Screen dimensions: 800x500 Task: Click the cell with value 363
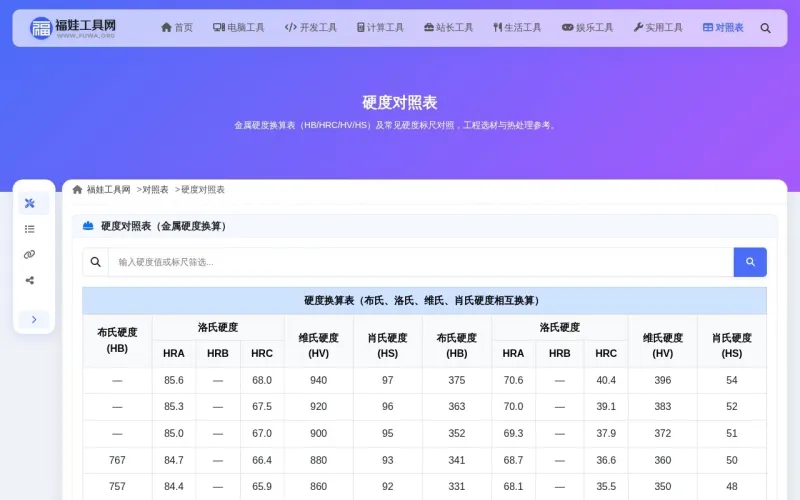click(x=457, y=407)
